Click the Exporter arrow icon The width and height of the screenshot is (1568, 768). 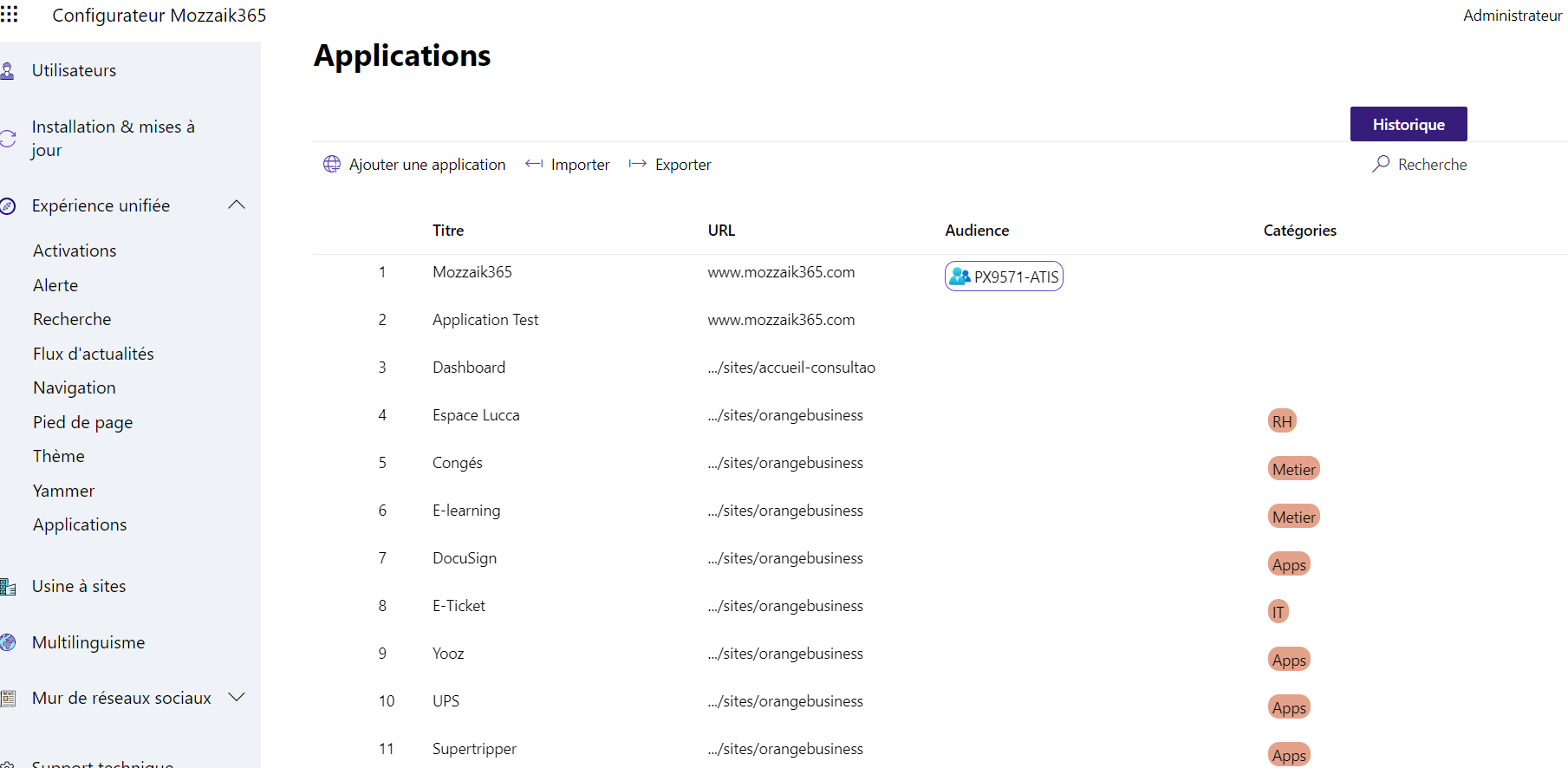[638, 164]
